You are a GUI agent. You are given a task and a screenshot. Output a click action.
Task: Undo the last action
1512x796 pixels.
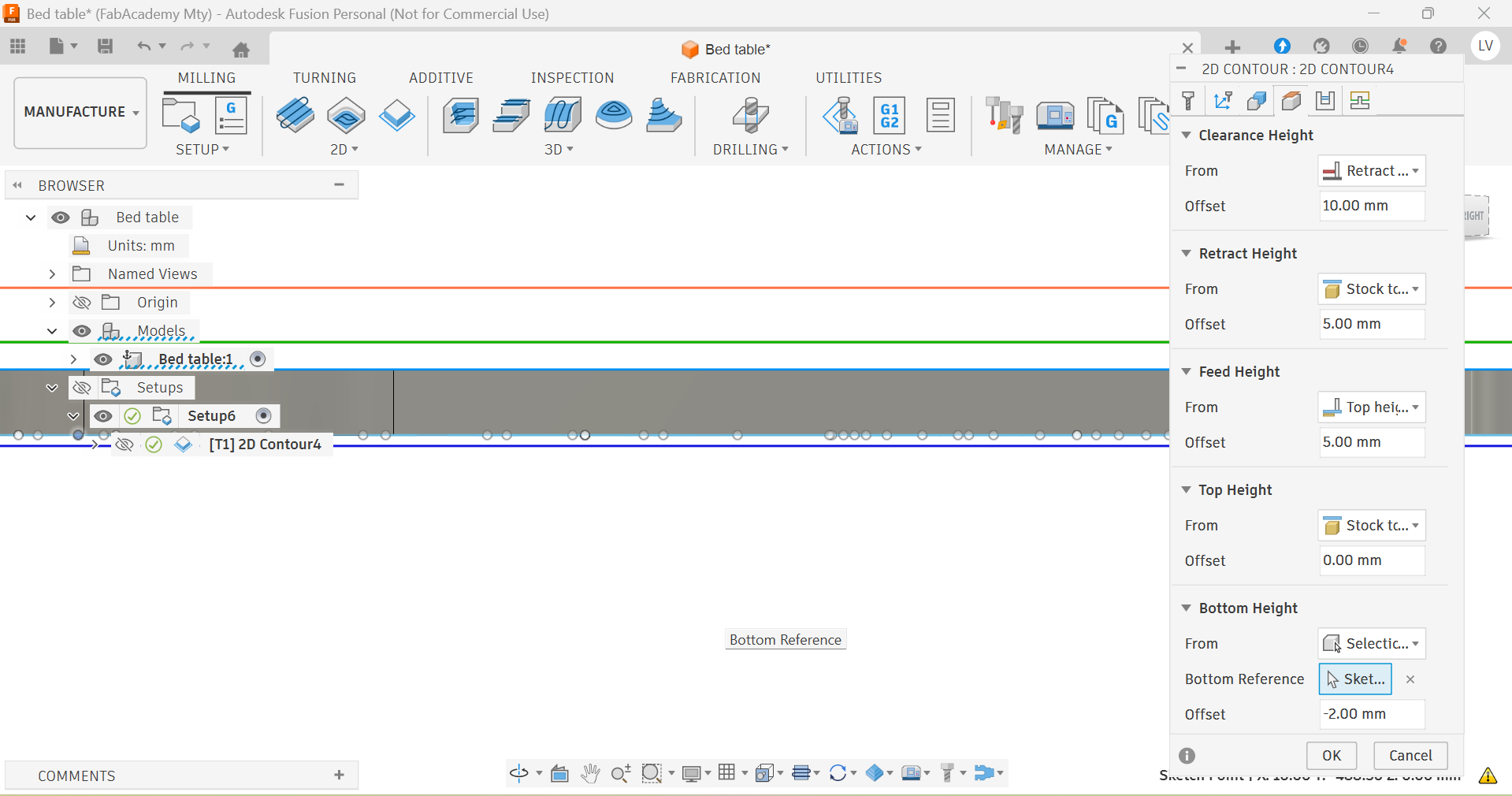pos(143,46)
